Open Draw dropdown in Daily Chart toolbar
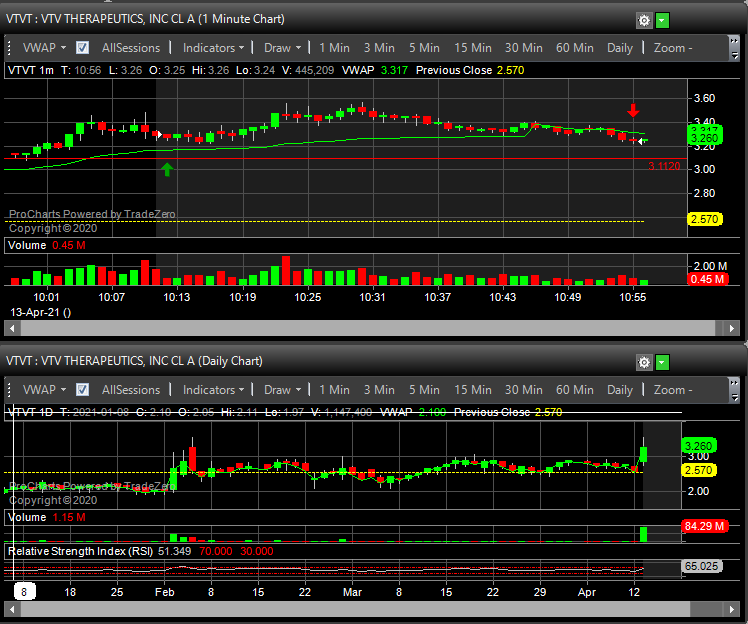This screenshot has width=748, height=624. pos(283,390)
